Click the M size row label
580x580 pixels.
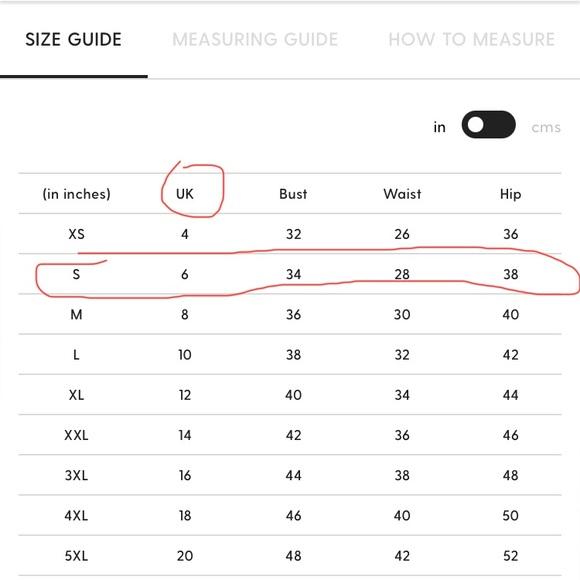(76, 315)
